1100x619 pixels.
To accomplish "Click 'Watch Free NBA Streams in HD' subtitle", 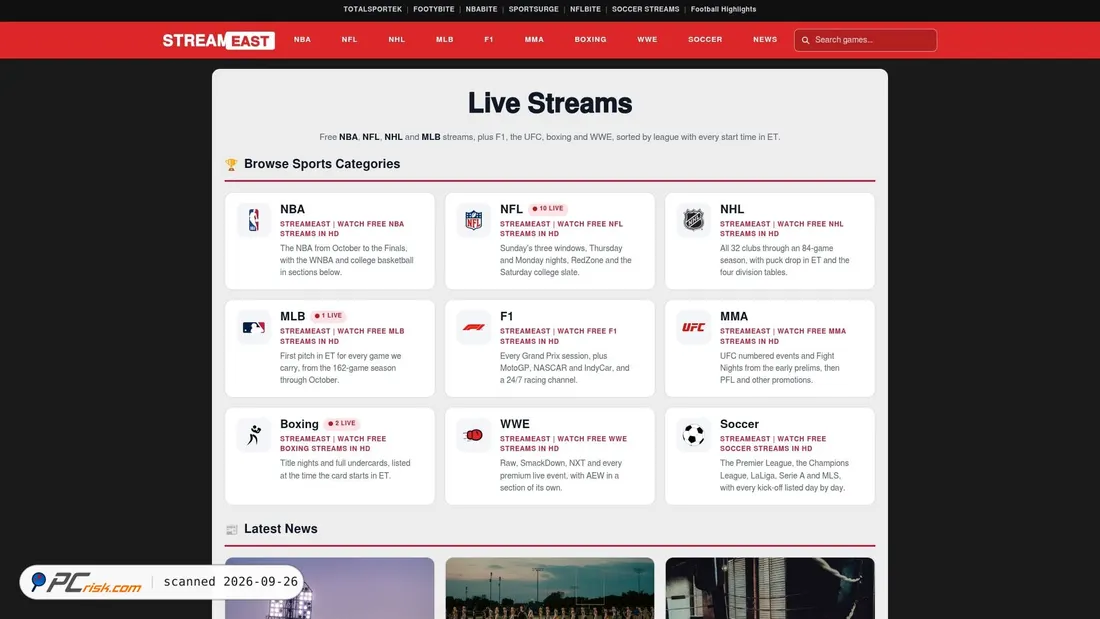I will [x=342, y=229].
